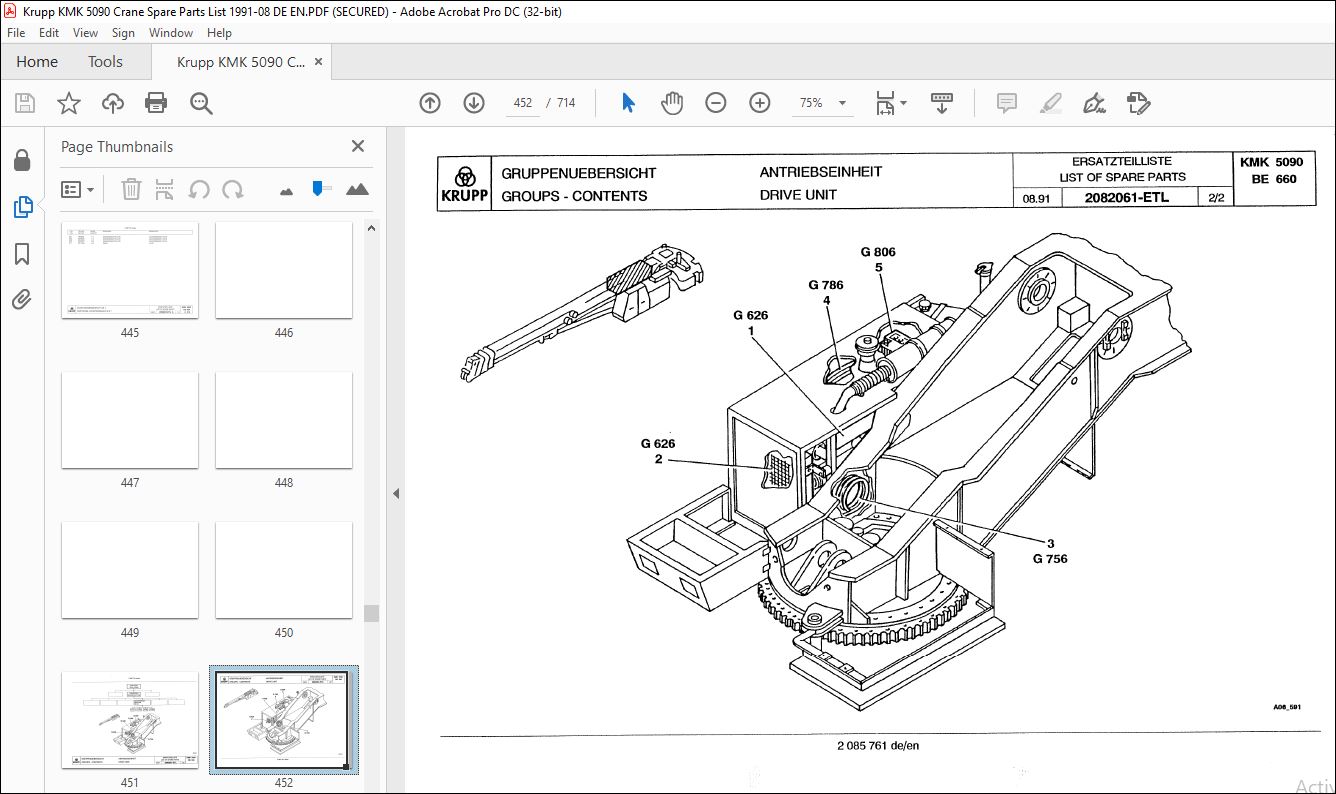This screenshot has height=794, width=1336.
Task: Open the thumbnails options menu dropdown
Action: point(77,188)
